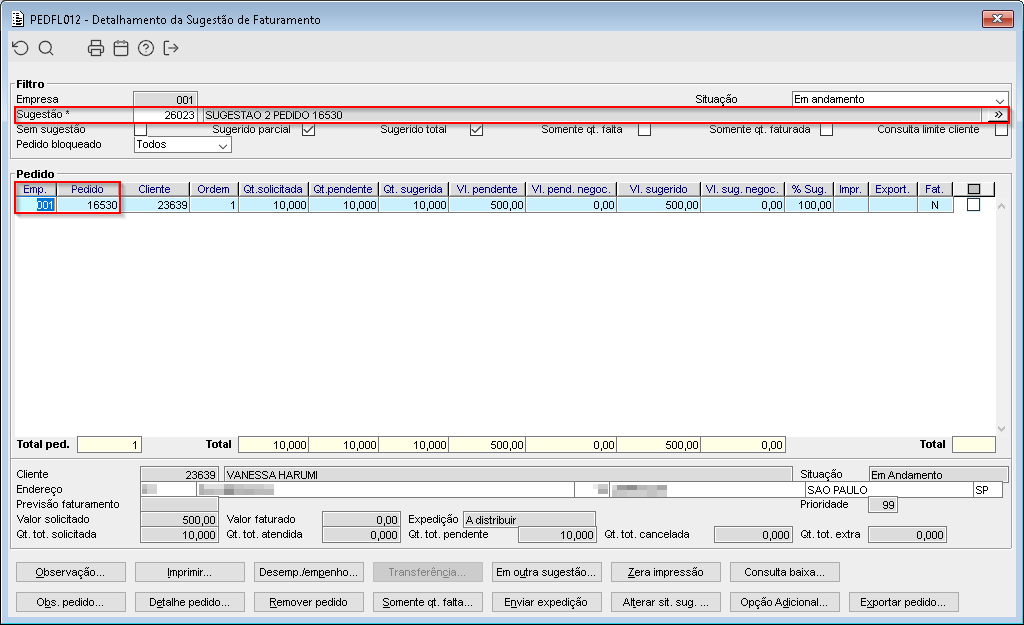Check the row checkbox for pedido 16530
1024x625 pixels.
973,205
